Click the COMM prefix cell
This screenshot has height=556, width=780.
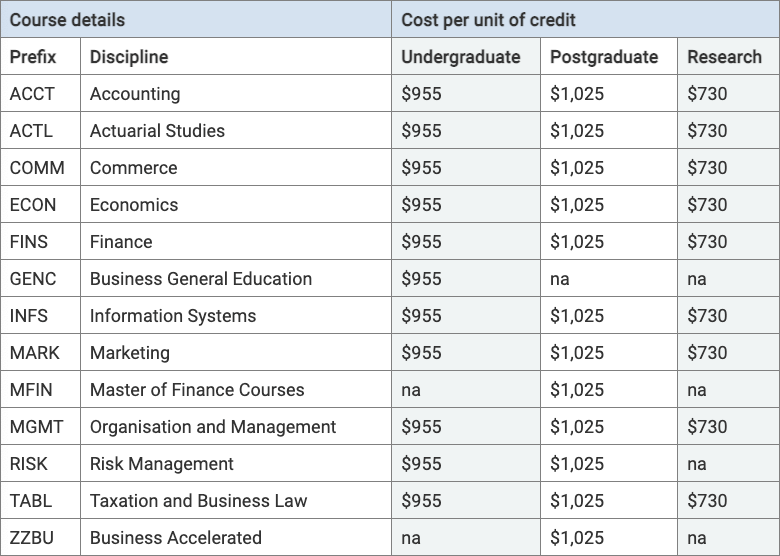[37, 168]
